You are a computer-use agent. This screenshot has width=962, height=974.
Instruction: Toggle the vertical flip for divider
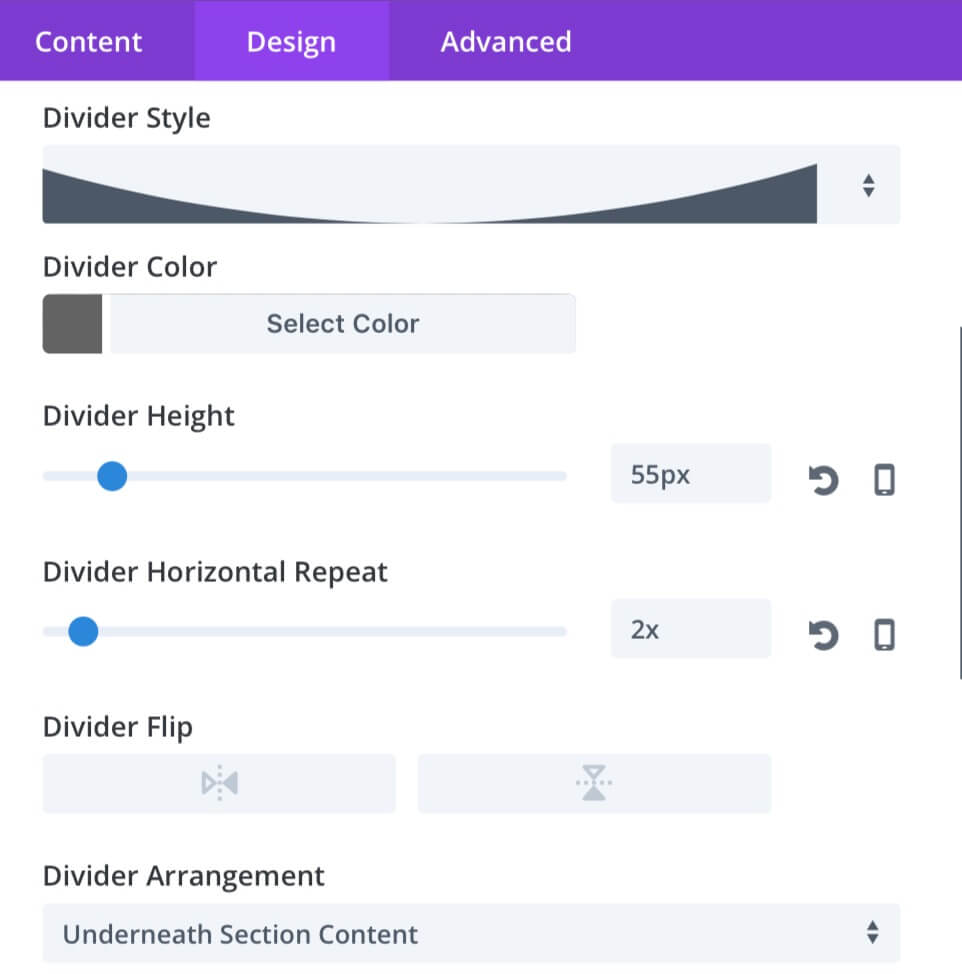(594, 783)
